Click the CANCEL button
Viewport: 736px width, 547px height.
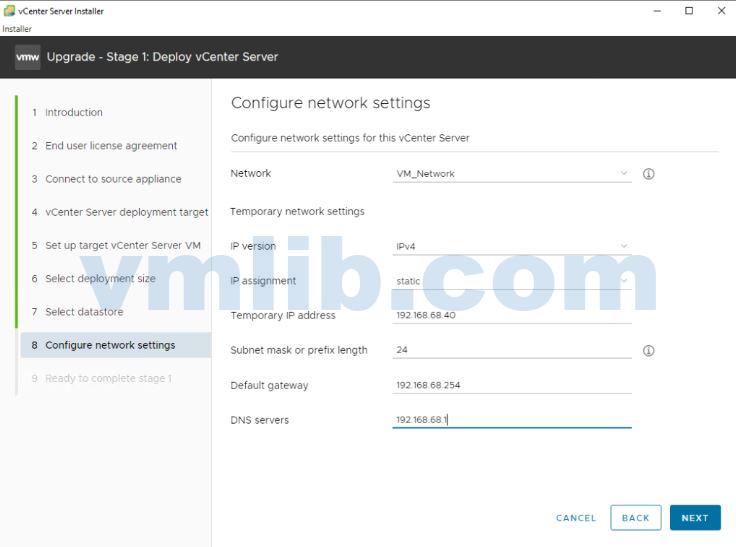coord(576,518)
